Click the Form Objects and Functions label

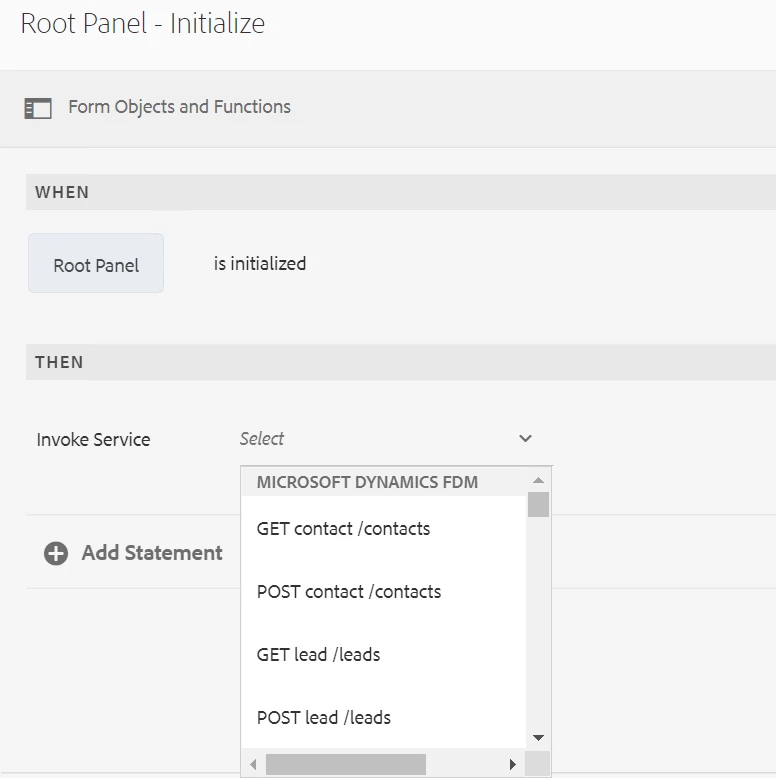tap(179, 107)
